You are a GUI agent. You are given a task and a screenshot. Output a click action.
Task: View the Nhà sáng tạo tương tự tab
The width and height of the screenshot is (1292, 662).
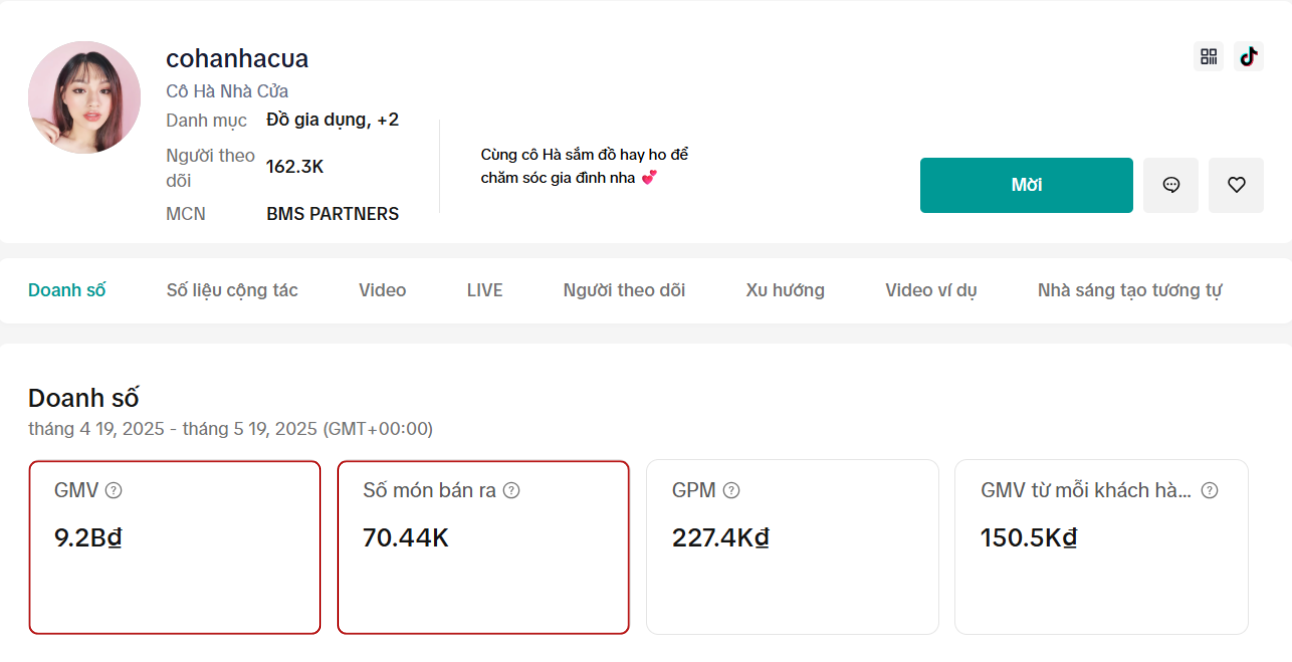pyautogui.click(x=1129, y=290)
